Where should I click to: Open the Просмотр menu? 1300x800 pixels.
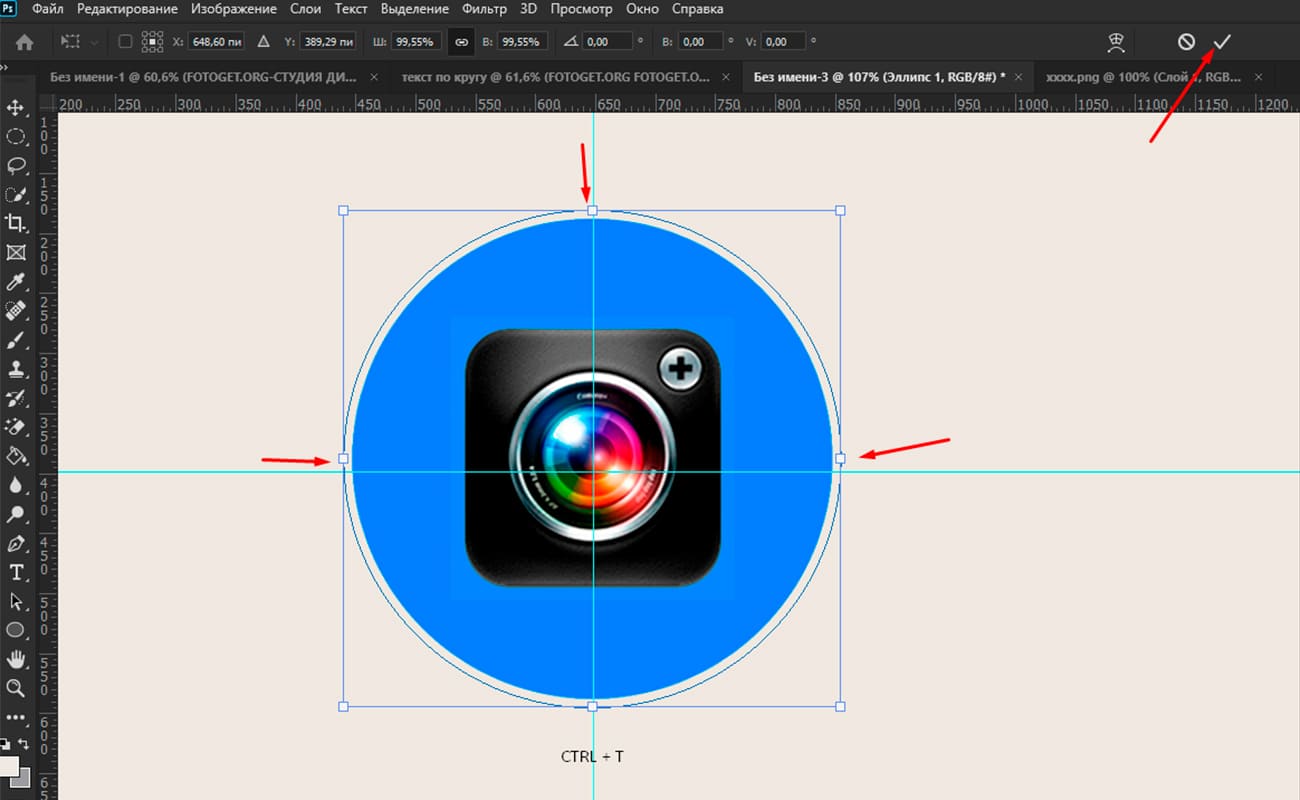coord(581,9)
